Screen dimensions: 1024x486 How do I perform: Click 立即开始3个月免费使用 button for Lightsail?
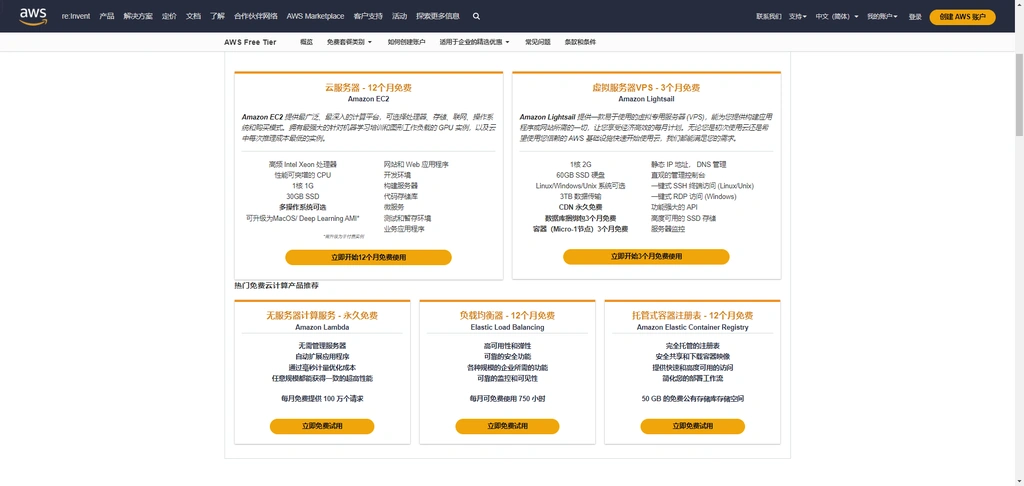point(647,257)
